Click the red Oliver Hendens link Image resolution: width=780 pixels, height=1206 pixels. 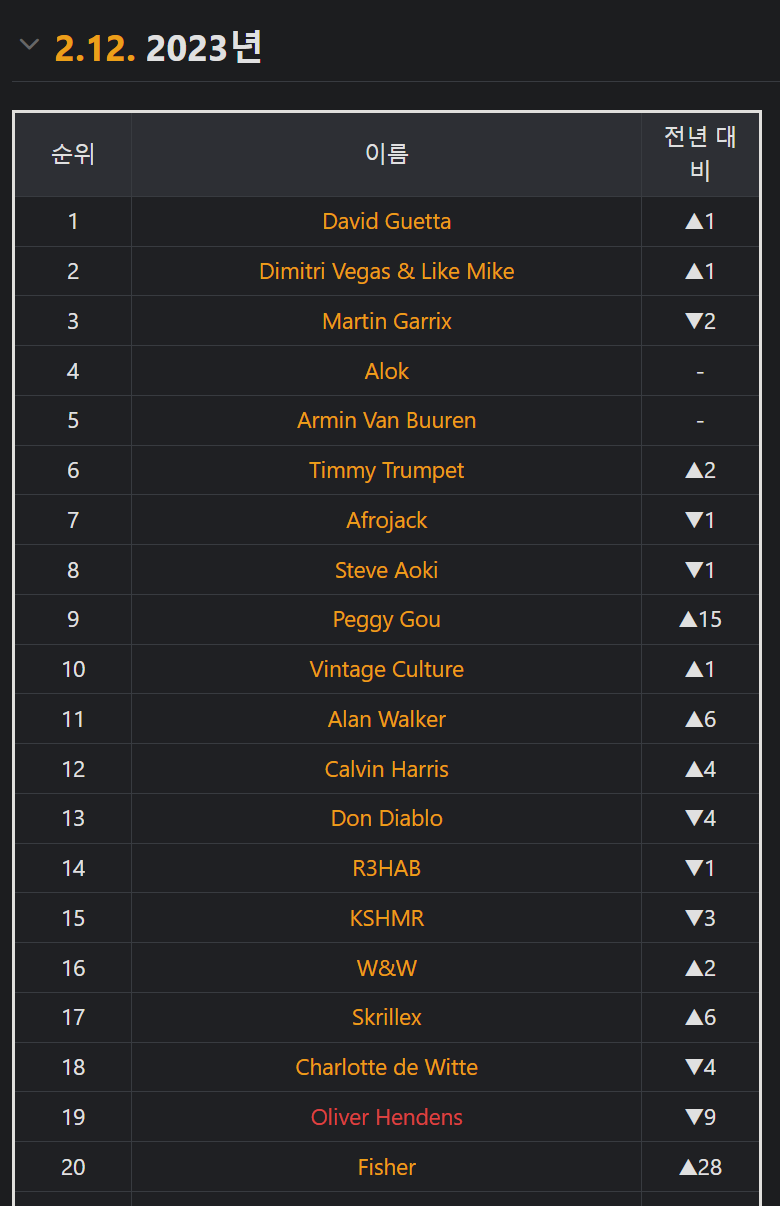[x=386, y=1117]
